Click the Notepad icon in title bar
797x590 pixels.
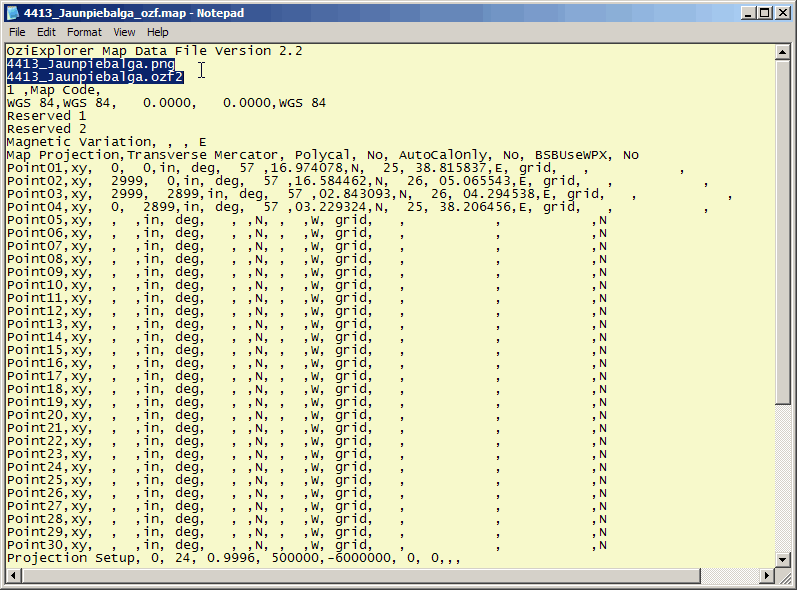pos(12,13)
